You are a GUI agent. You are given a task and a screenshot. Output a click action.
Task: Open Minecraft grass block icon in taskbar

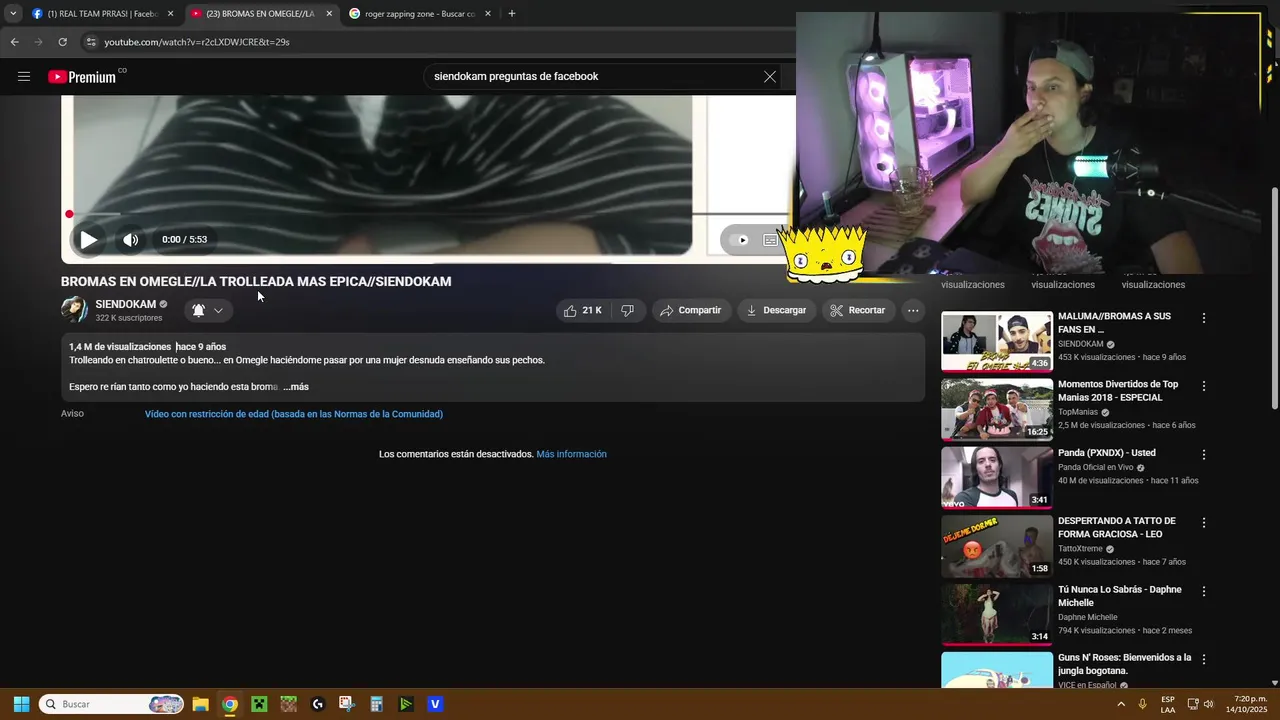coord(288,704)
